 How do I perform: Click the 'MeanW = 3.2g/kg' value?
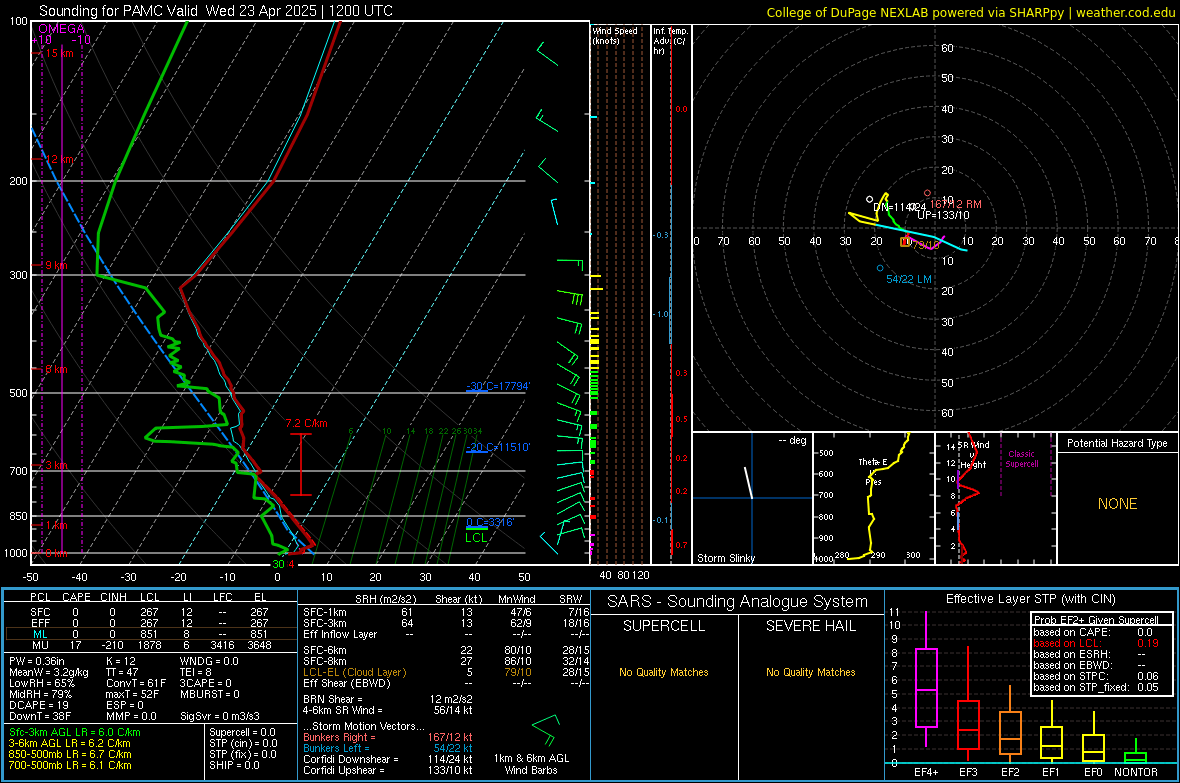49,672
